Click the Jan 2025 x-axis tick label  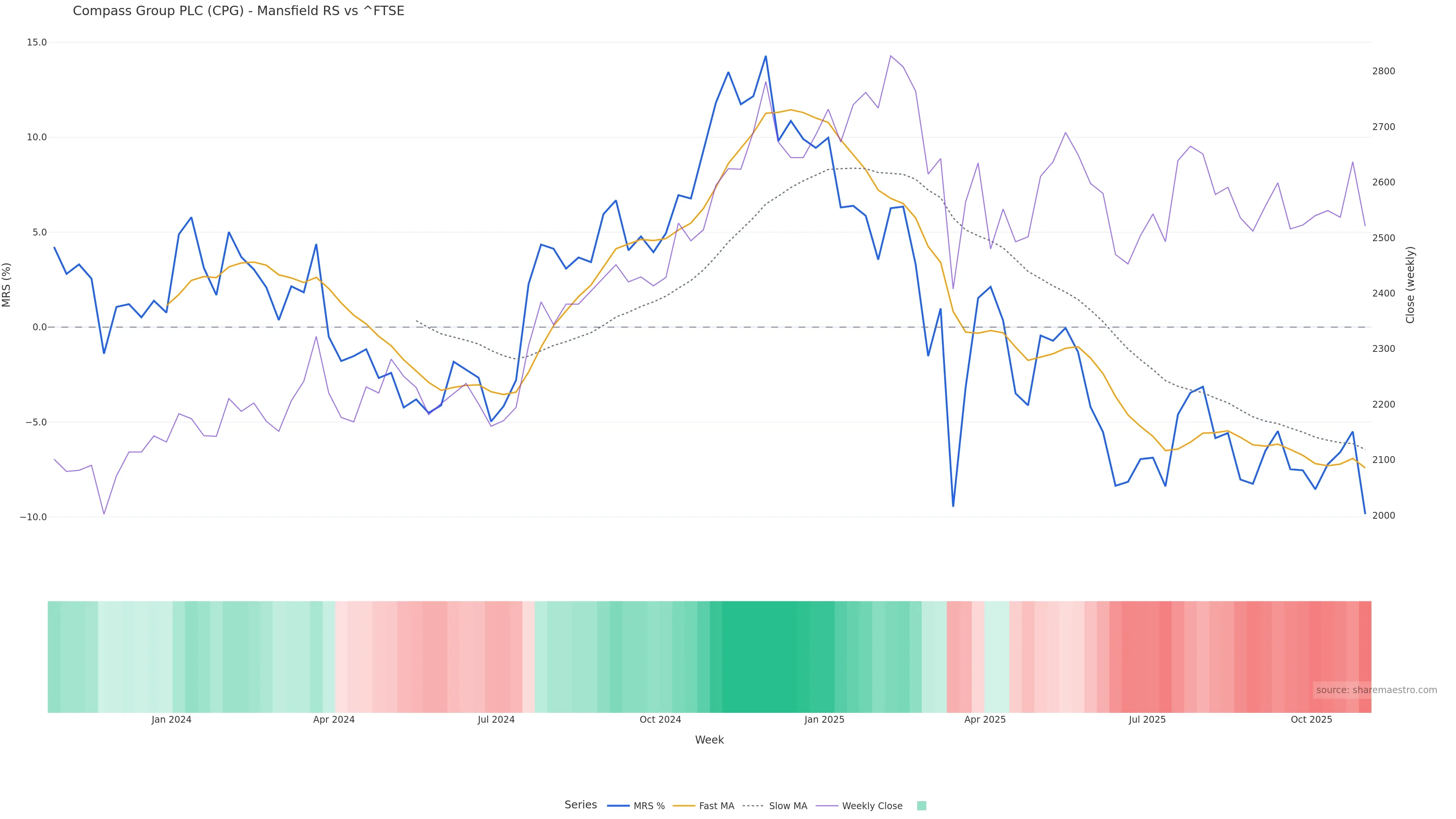[824, 720]
